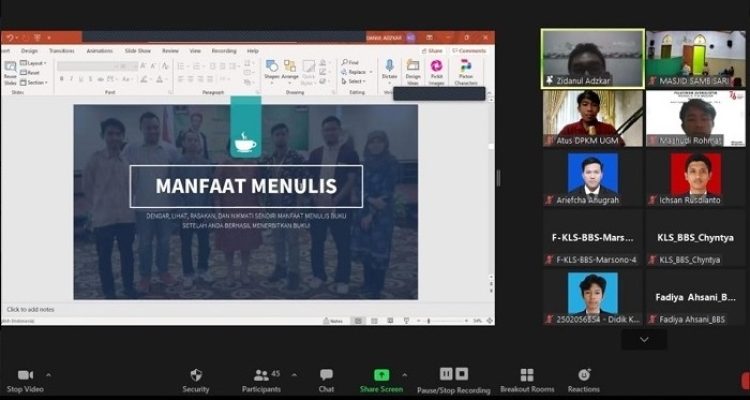
Task: Pause the recording
Action: pos(446,374)
